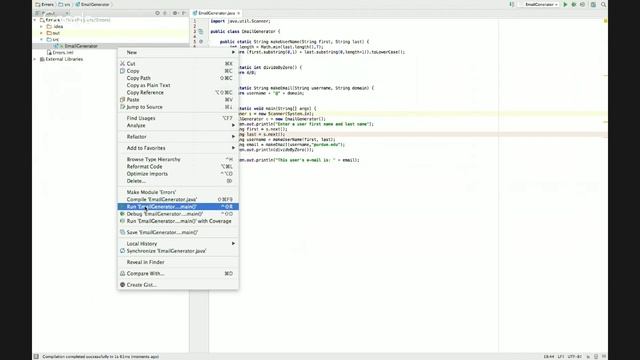Select Copy as Plain Text menu entry
This screenshot has height=360, width=640.
(x=178, y=85)
